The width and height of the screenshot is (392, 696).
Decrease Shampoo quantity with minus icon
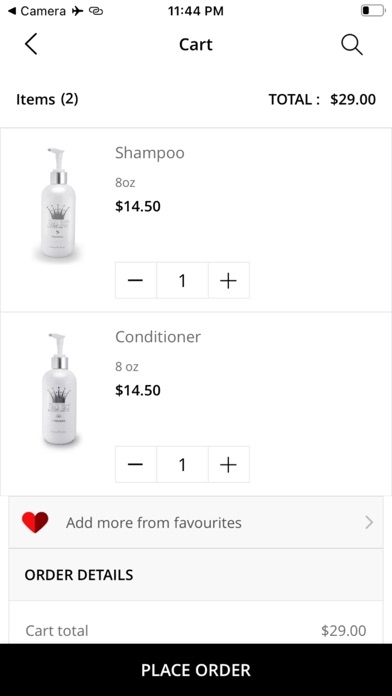coord(135,281)
